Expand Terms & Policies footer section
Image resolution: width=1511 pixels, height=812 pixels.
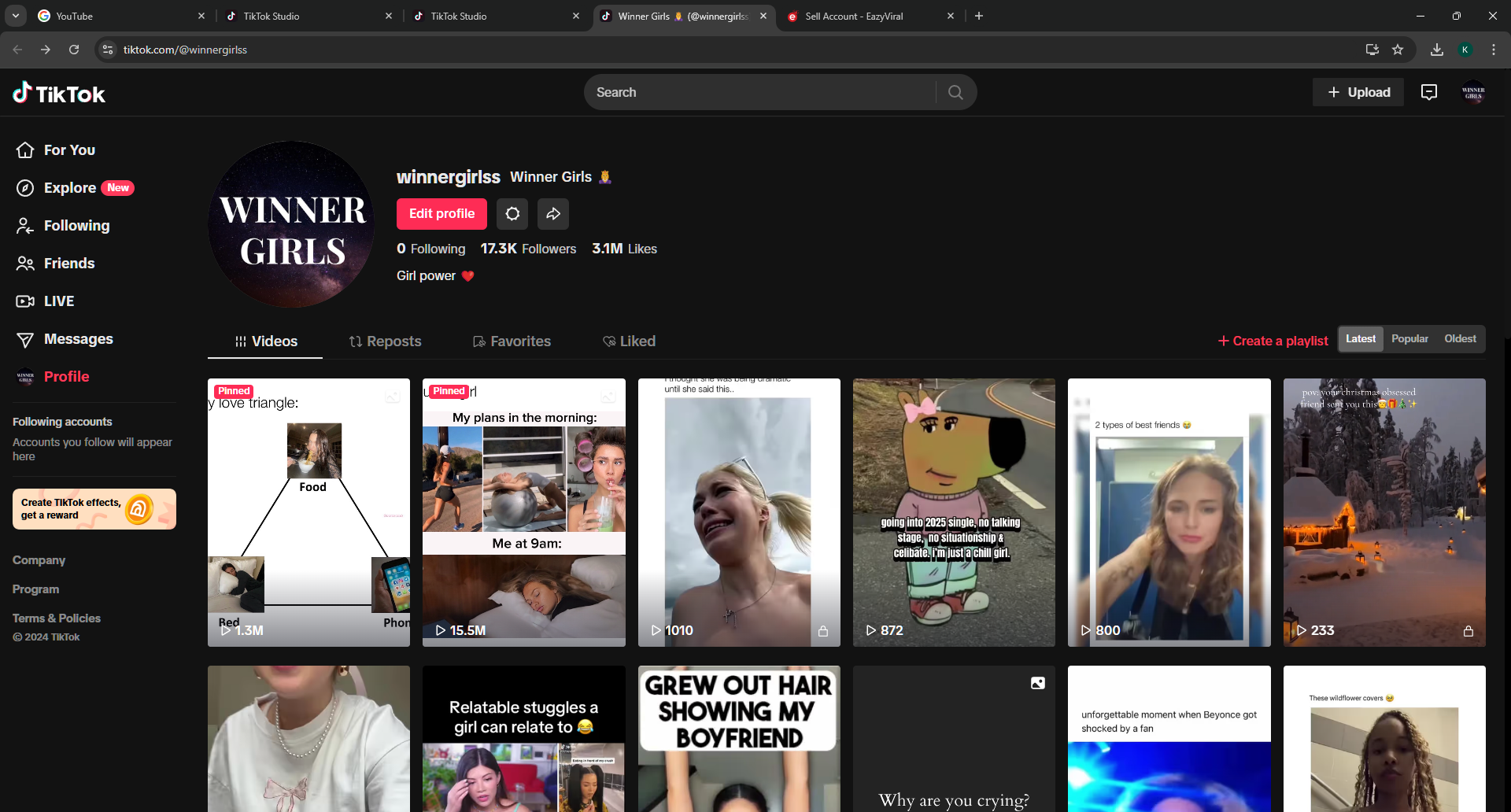[x=57, y=618]
